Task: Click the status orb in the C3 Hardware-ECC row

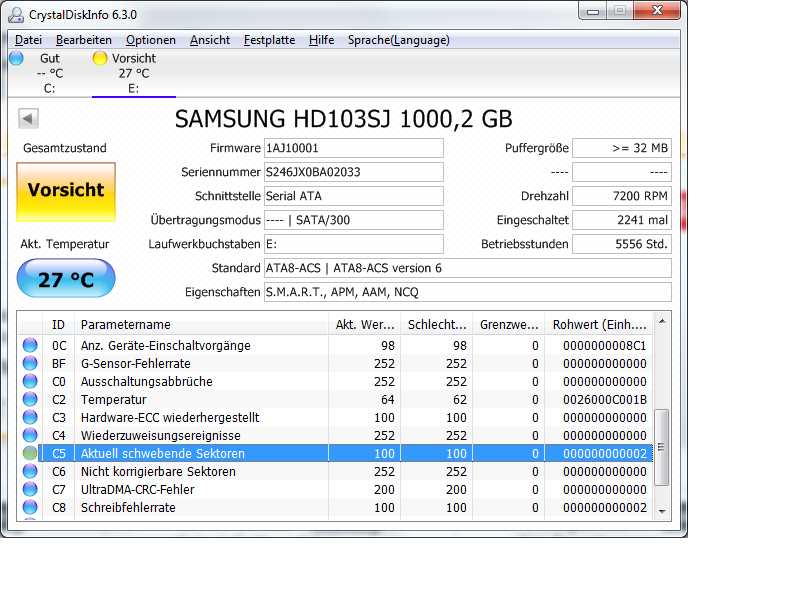Action: tap(30, 417)
